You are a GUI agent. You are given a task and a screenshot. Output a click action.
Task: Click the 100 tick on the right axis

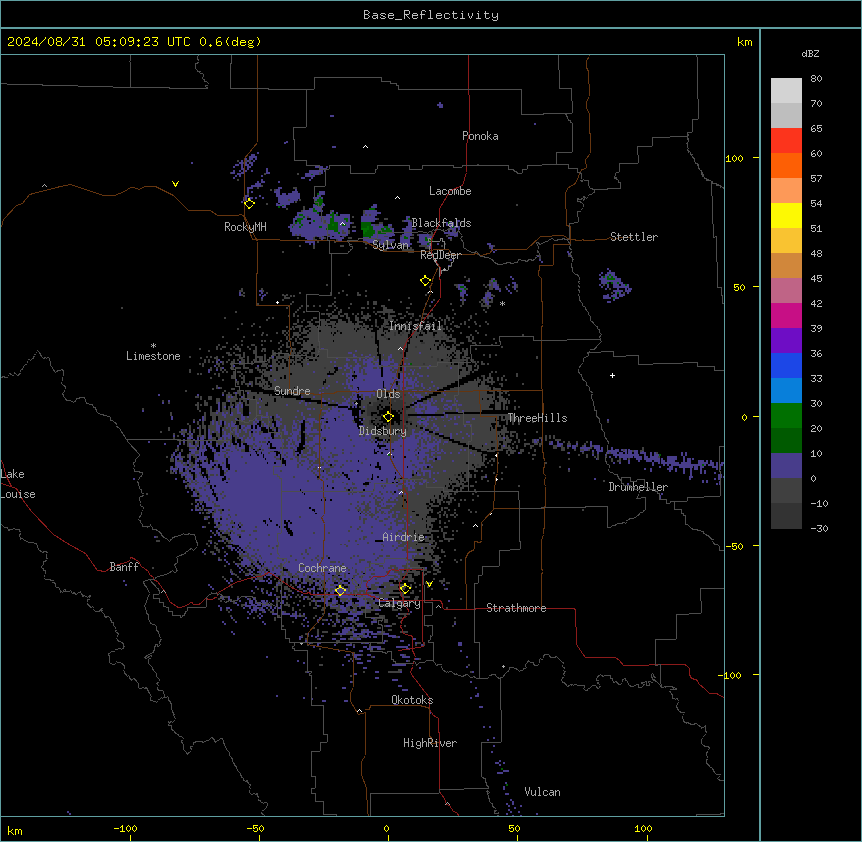[x=734, y=158]
